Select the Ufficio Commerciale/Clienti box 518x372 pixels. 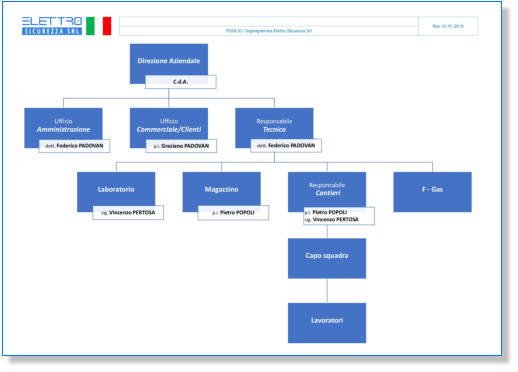click(169, 128)
